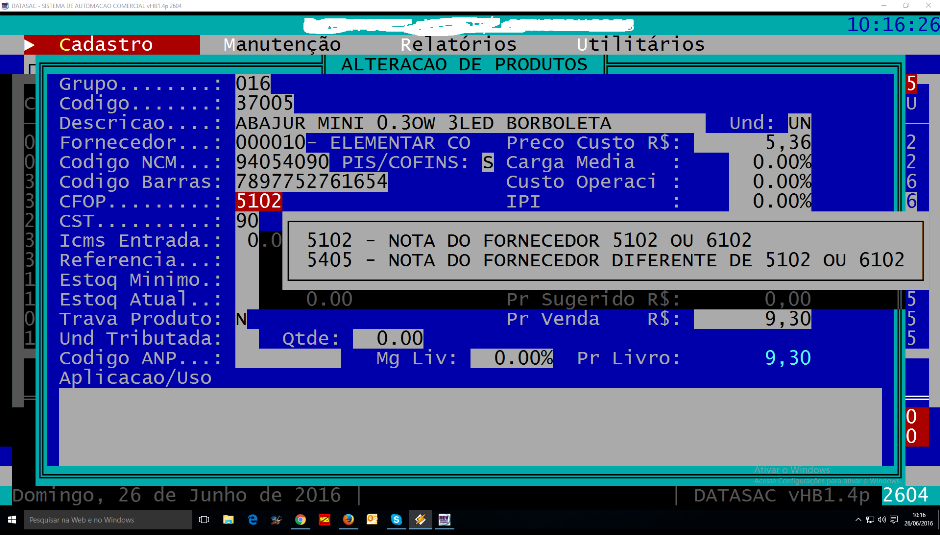Click the highlighted CFOP field 5102
Image resolution: width=940 pixels, height=535 pixels.
pyautogui.click(x=259, y=201)
